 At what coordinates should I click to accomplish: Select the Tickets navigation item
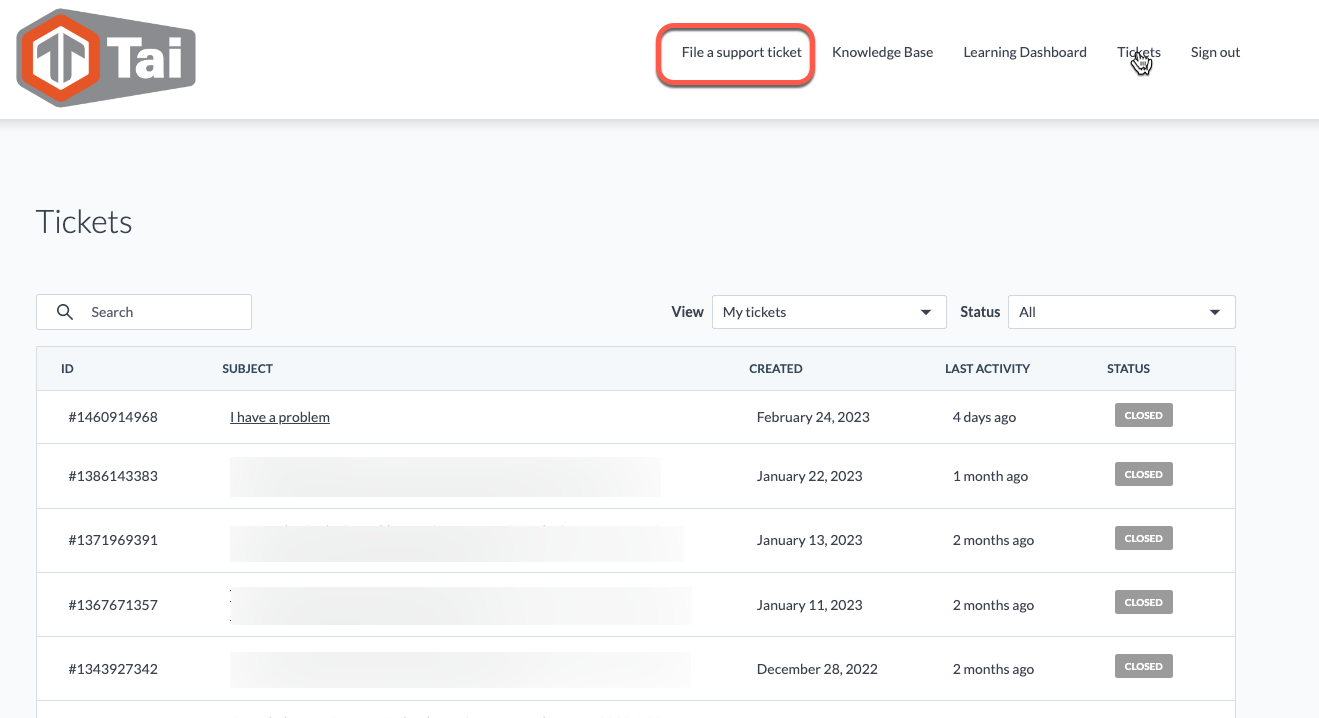point(1138,53)
